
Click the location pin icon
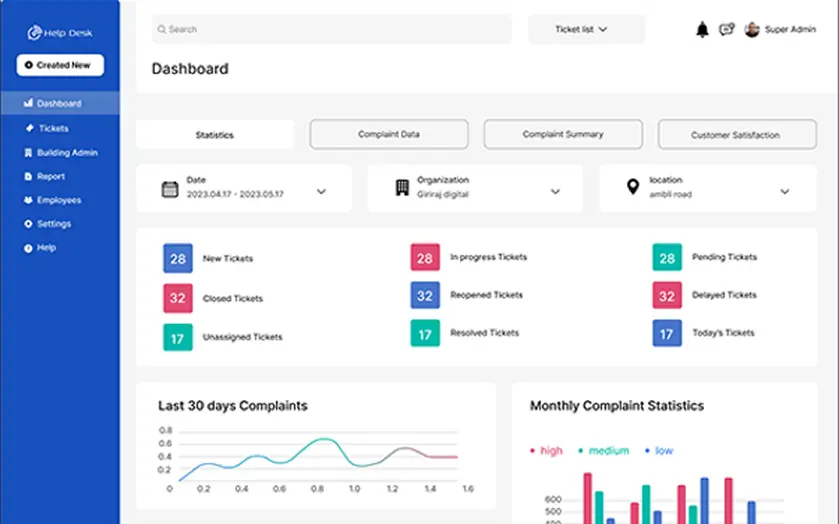tap(632, 188)
